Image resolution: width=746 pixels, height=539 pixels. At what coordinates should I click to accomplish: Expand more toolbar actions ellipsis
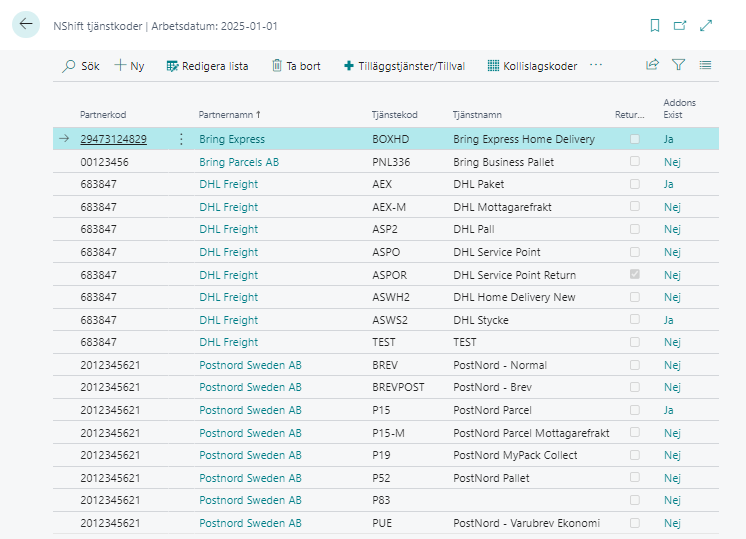[596, 65]
